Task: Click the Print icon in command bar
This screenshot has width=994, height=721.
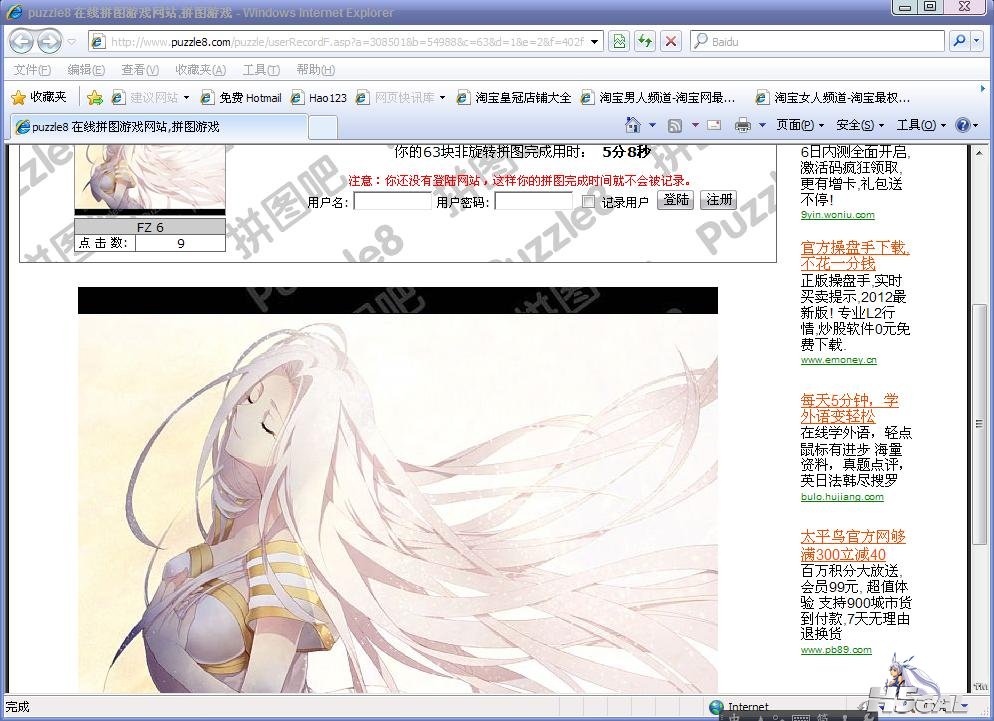Action: point(742,125)
